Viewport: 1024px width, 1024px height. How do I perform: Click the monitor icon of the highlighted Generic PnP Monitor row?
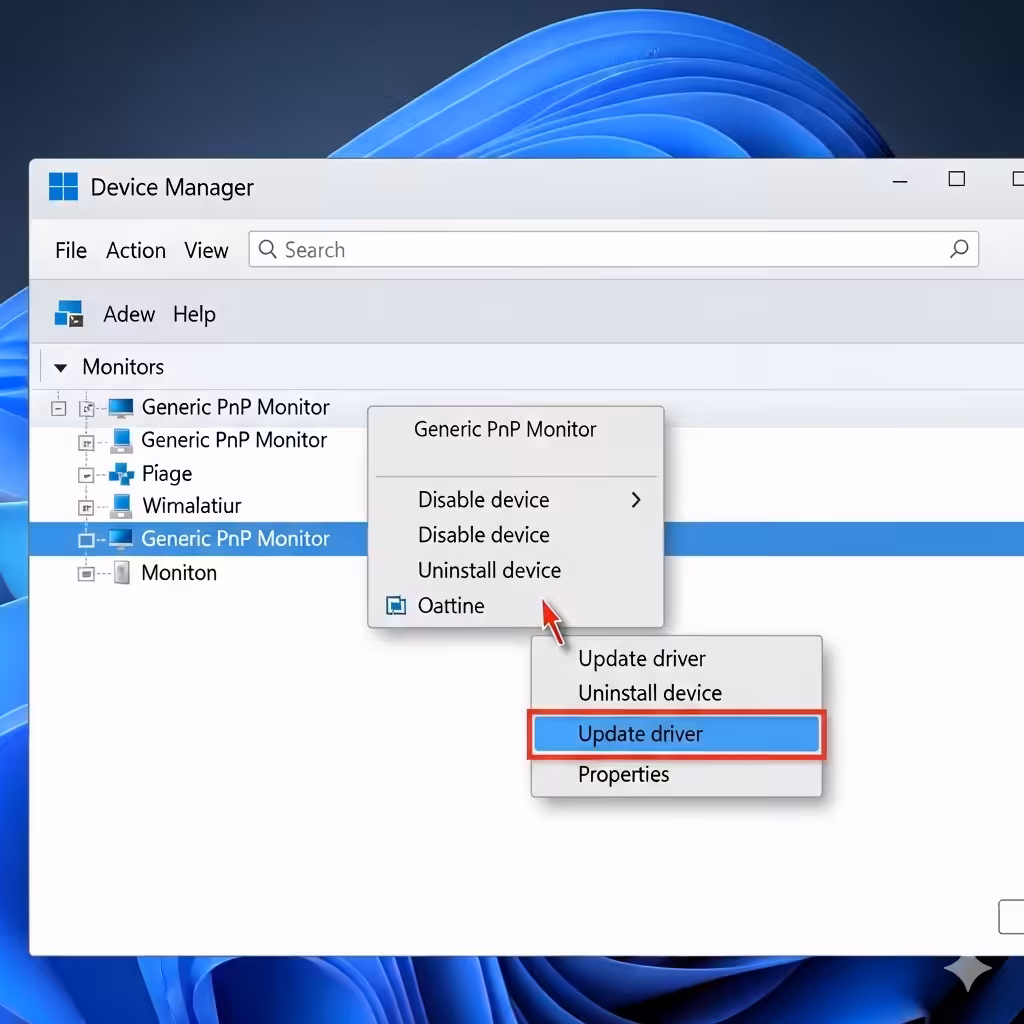121,539
